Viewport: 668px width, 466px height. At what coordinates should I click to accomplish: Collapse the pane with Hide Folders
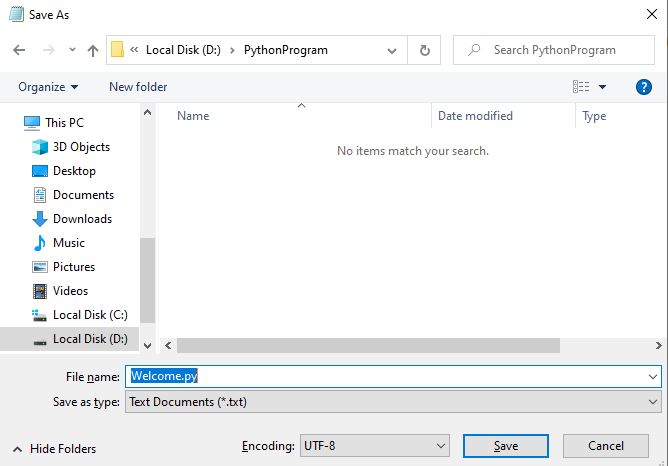(55, 449)
